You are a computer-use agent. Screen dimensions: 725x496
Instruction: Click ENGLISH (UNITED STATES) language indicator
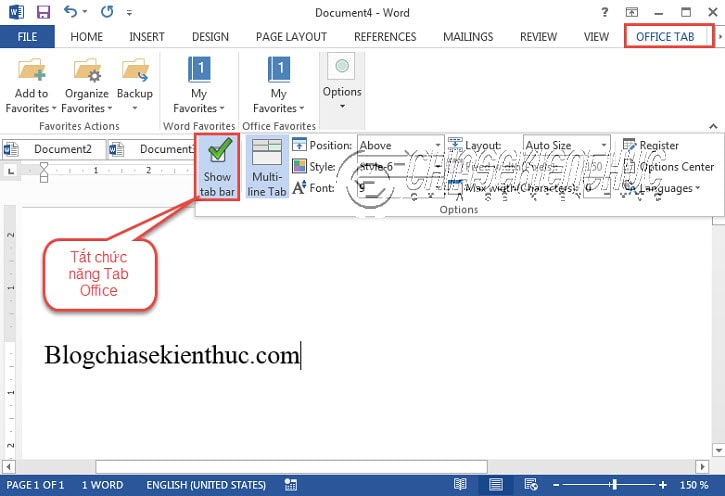(x=206, y=485)
